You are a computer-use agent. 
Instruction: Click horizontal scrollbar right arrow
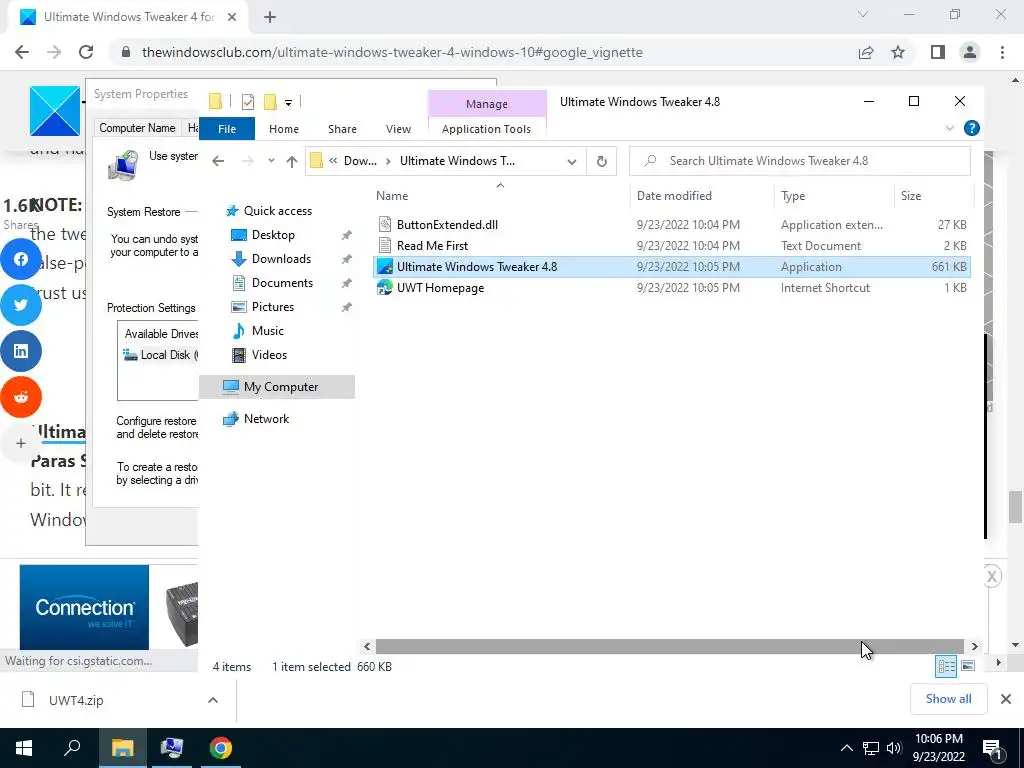[x=974, y=646]
